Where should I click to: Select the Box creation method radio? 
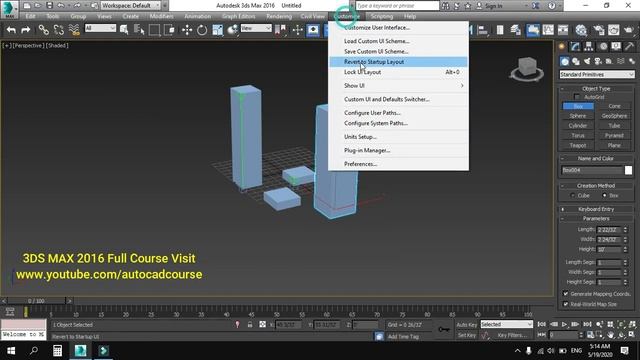coord(604,196)
